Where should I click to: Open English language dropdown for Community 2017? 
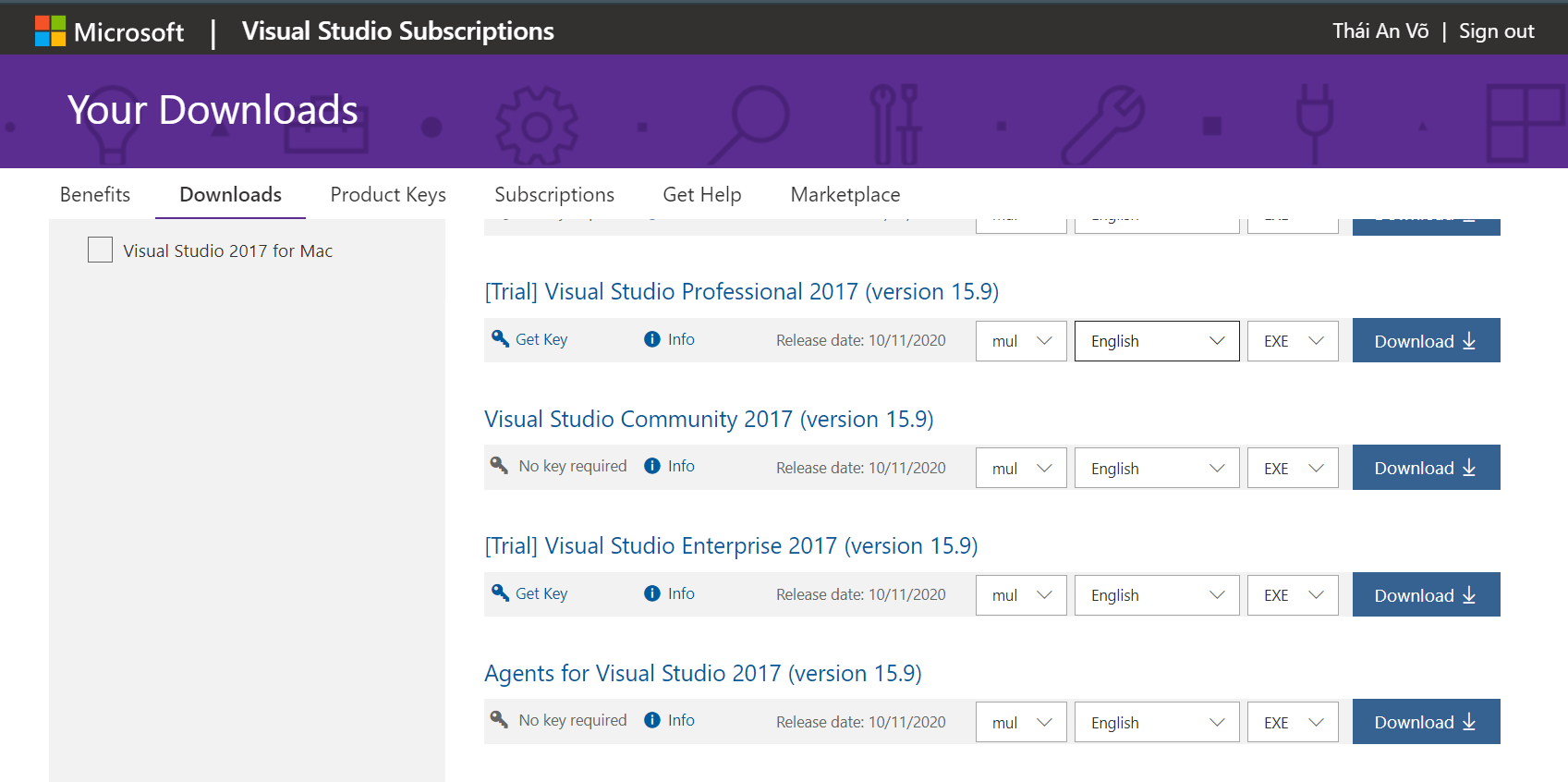1157,468
